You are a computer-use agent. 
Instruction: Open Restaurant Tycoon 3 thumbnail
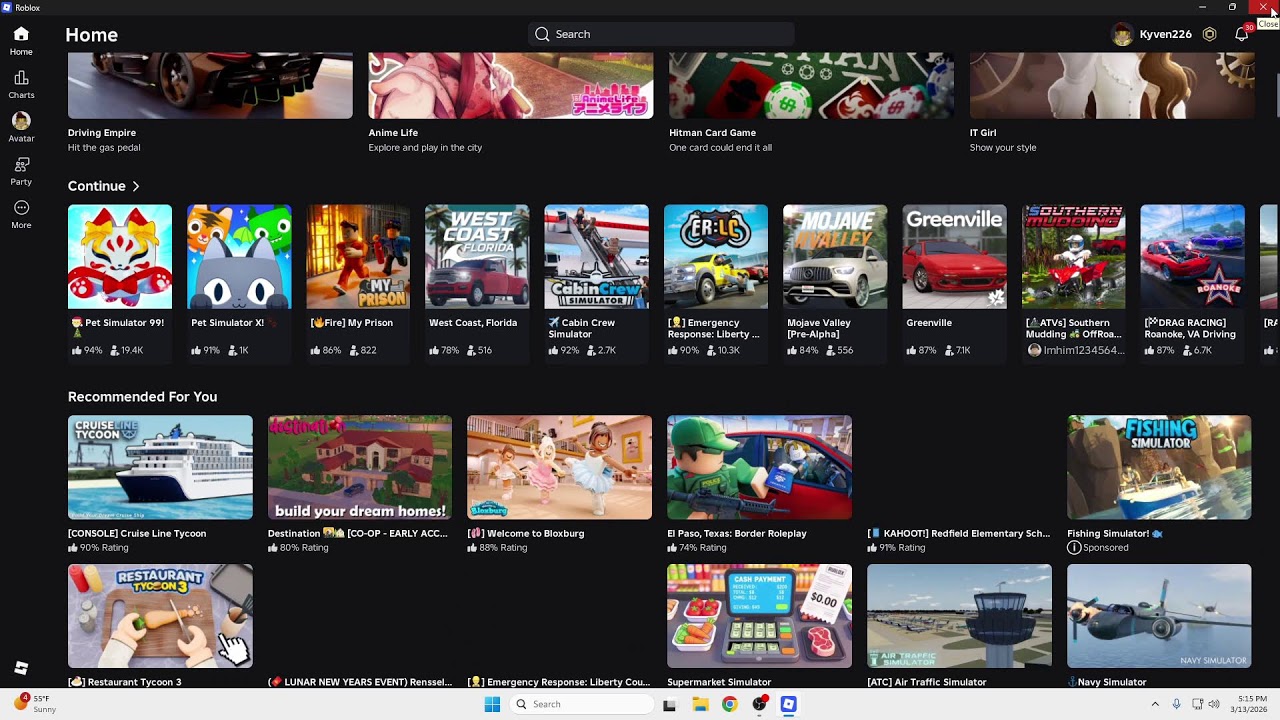pos(160,616)
